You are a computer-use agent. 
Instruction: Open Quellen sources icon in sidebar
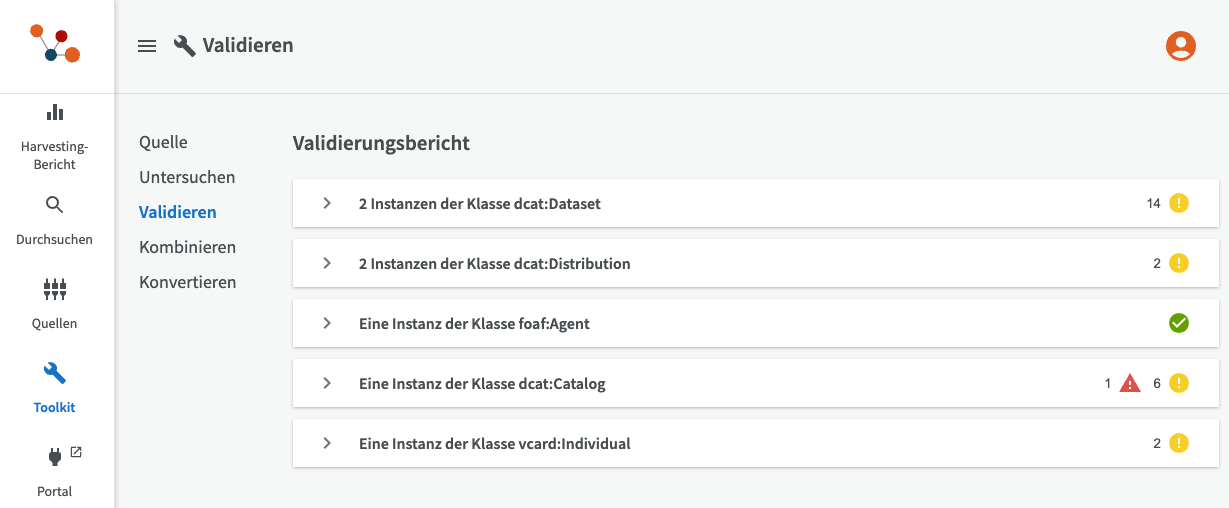55,290
